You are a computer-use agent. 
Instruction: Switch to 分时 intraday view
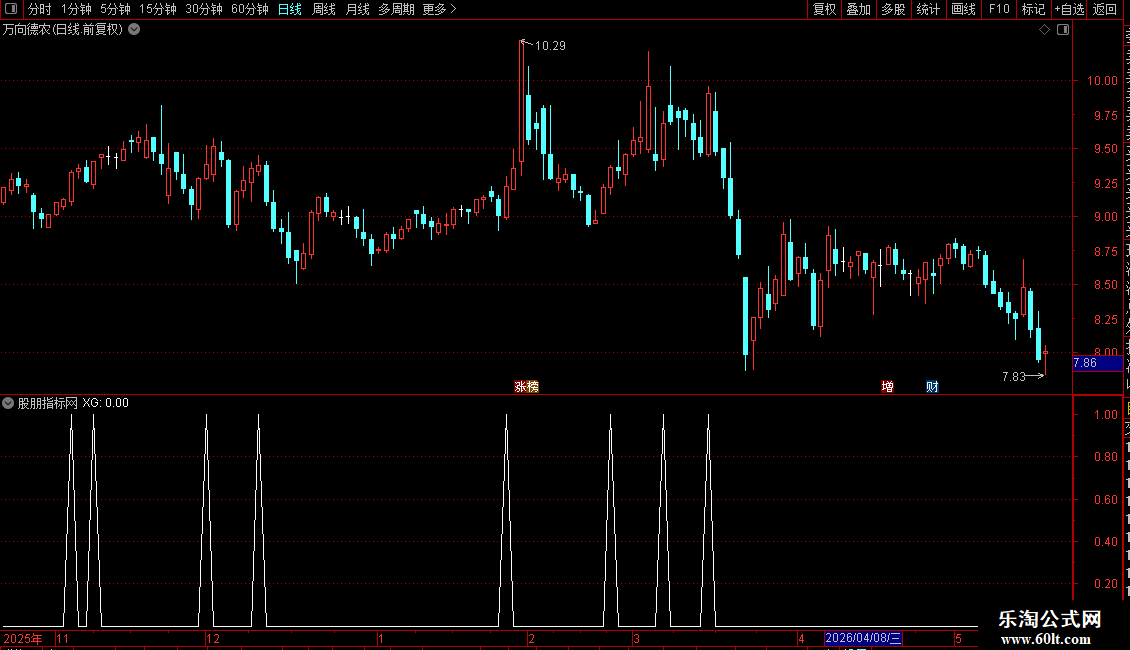[x=40, y=9]
